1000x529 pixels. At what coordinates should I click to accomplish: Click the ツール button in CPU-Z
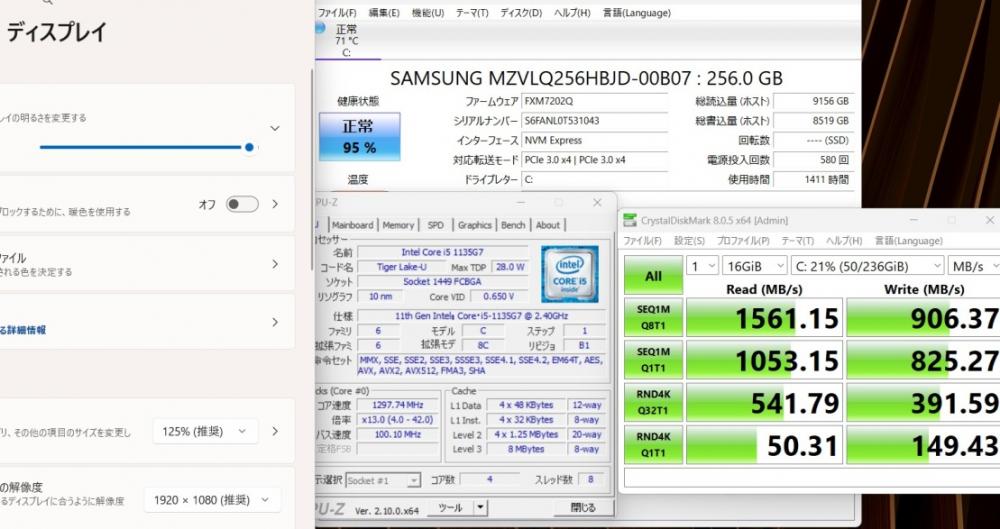pyautogui.click(x=450, y=508)
